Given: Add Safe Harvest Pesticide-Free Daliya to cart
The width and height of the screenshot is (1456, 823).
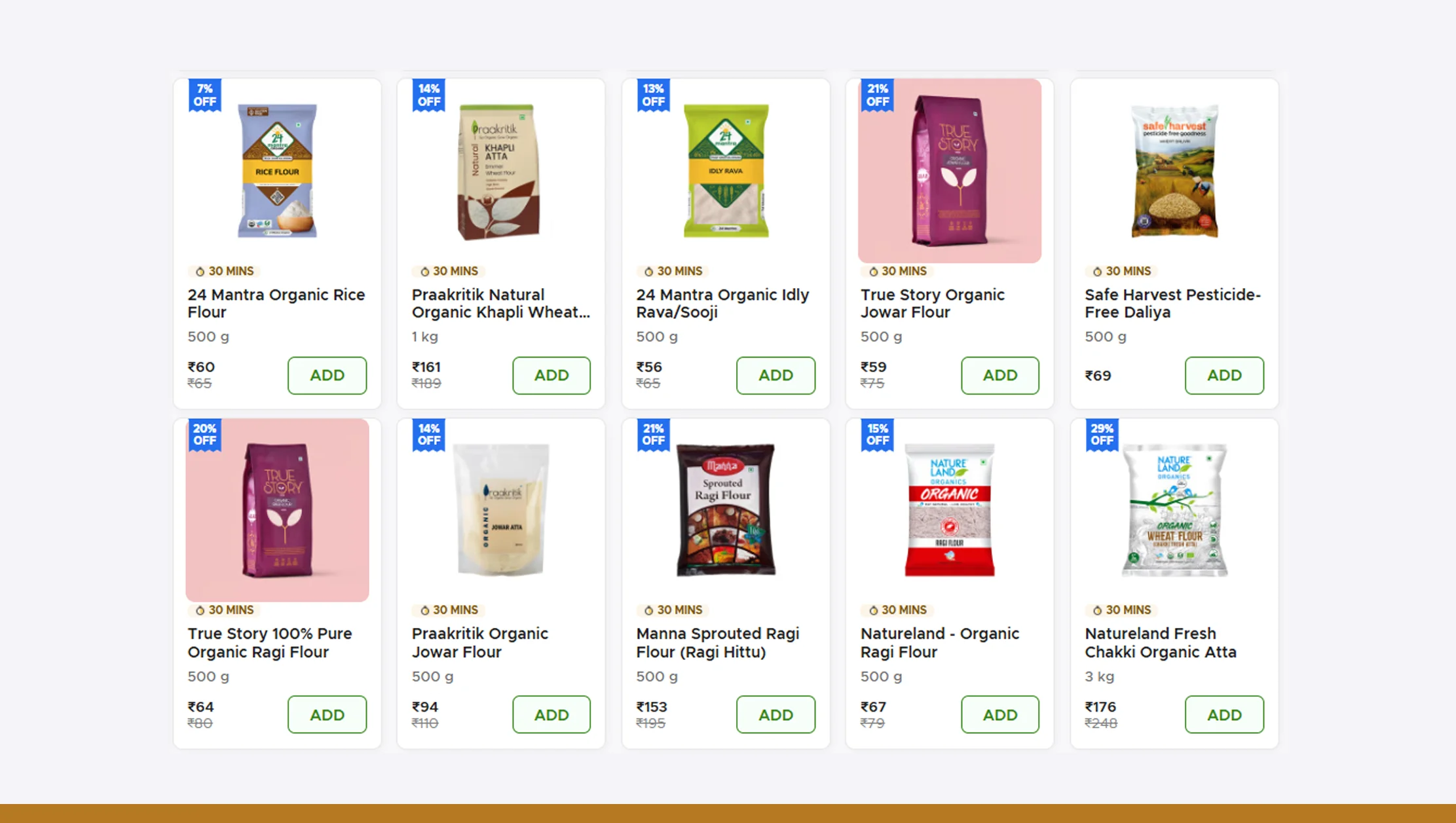Looking at the screenshot, I should pos(1224,375).
